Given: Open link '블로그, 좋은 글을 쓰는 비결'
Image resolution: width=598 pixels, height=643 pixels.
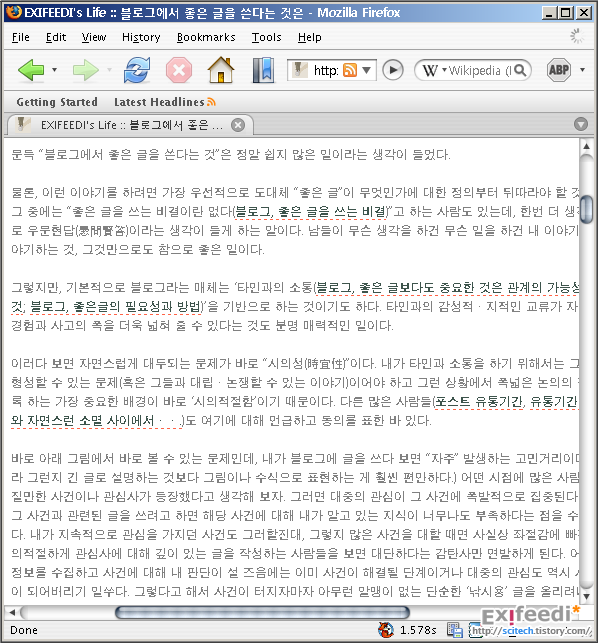Looking at the screenshot, I should 310,212.
